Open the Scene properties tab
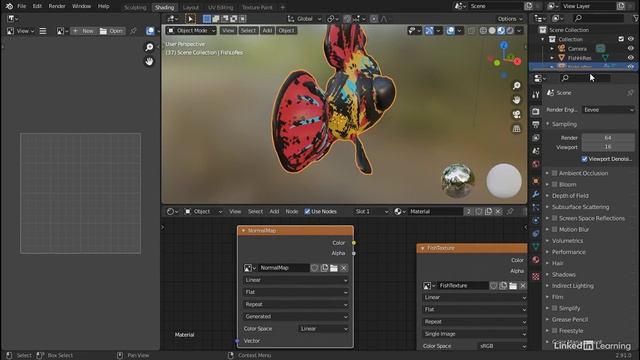 click(536, 151)
